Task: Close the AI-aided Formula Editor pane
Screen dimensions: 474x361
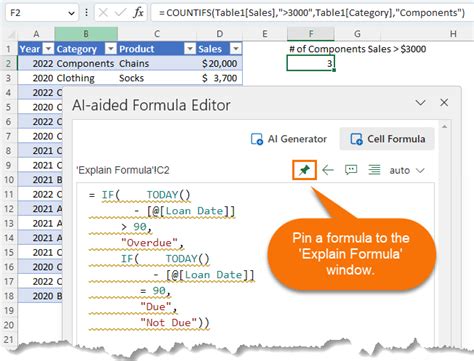Action: [x=444, y=103]
